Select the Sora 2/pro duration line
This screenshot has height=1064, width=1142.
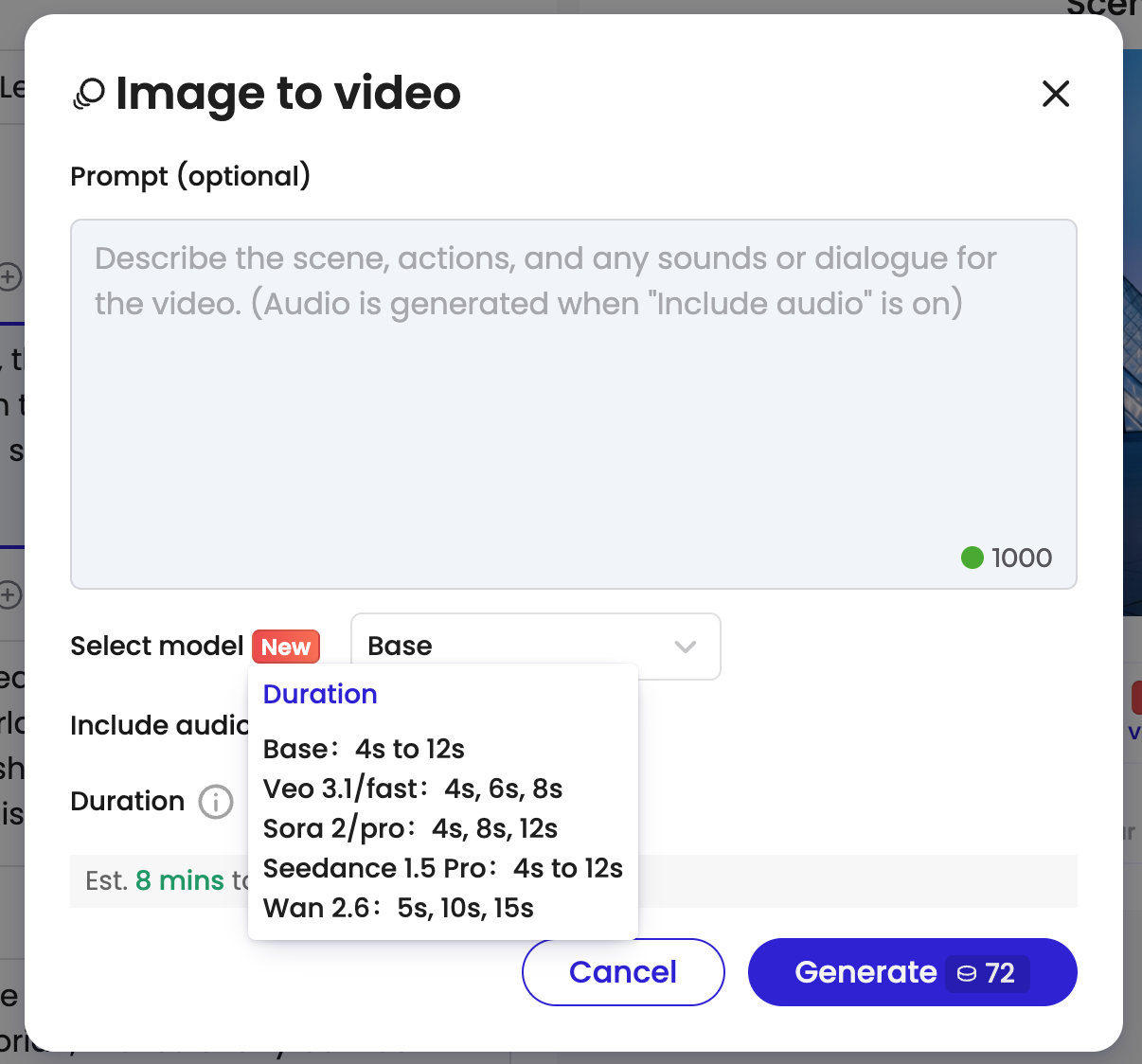click(410, 828)
